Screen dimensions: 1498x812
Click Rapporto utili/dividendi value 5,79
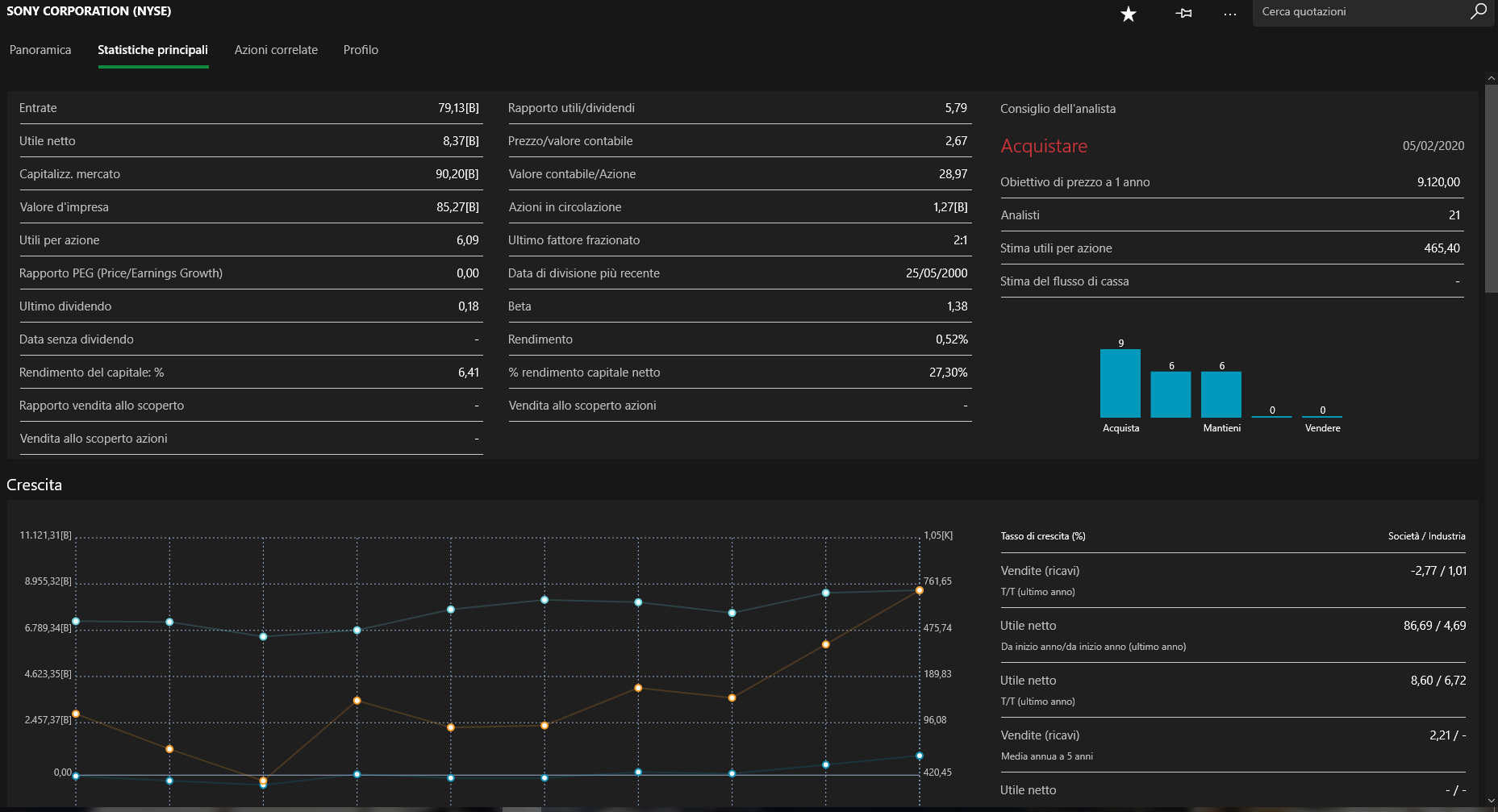956,108
